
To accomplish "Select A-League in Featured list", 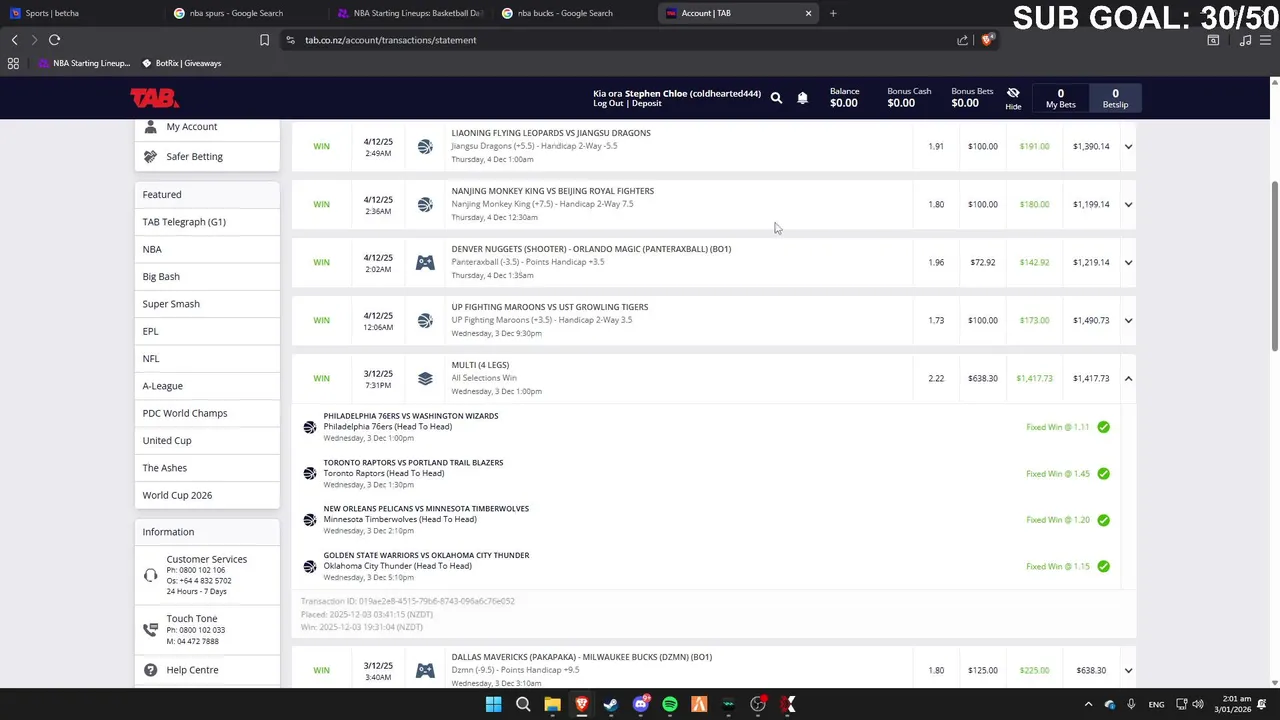I will 162,386.
